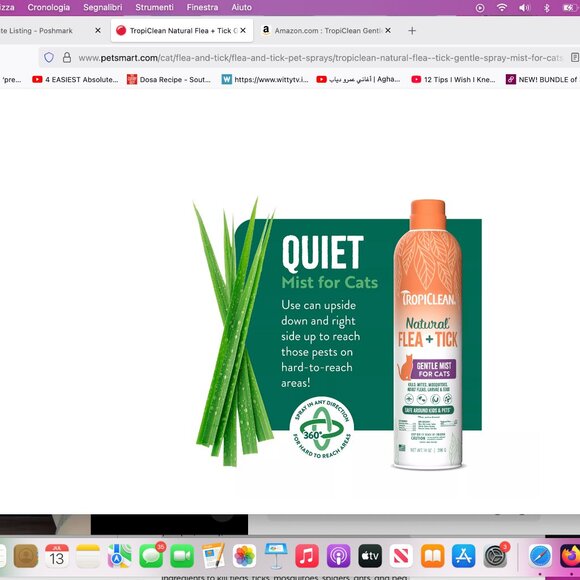
Task: Open the 'NEW! BUNDLE of' bookmark
Action: click(x=542, y=80)
